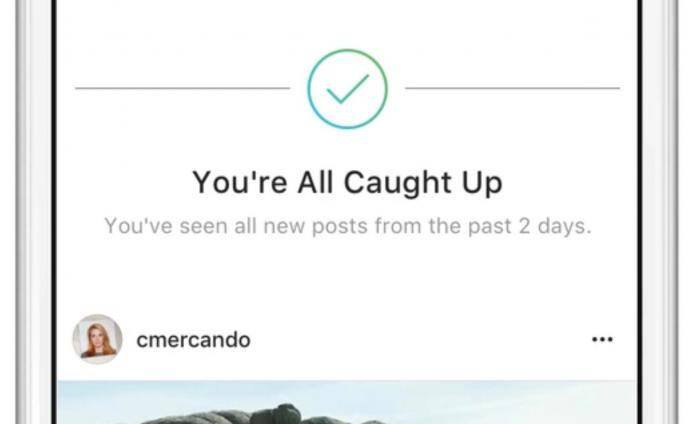Tap the header row of cmercando's post

tap(347, 340)
